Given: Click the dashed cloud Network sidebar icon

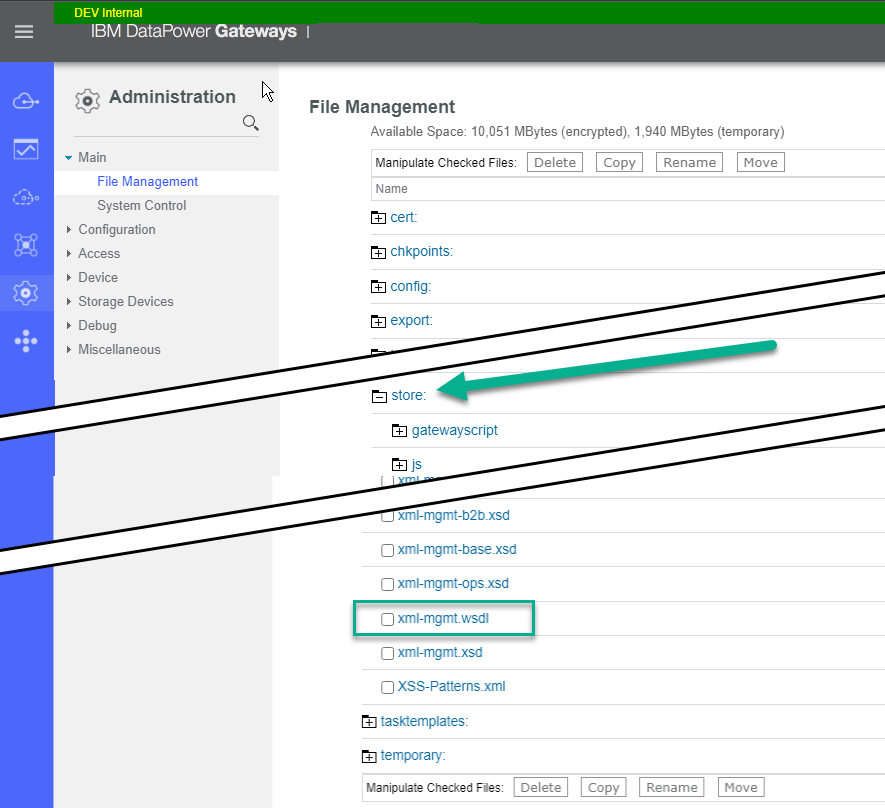Looking at the screenshot, I should [x=26, y=198].
